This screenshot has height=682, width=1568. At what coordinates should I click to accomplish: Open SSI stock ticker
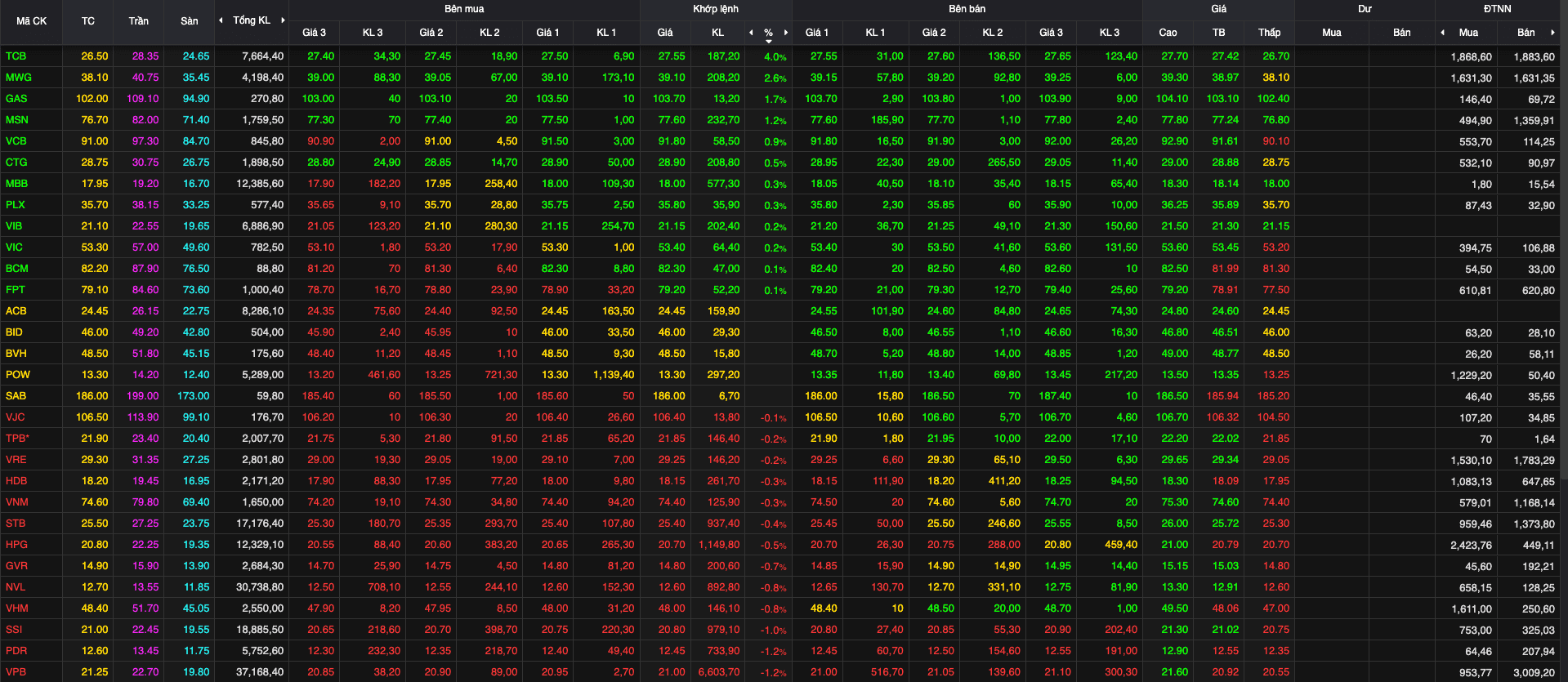(14, 630)
